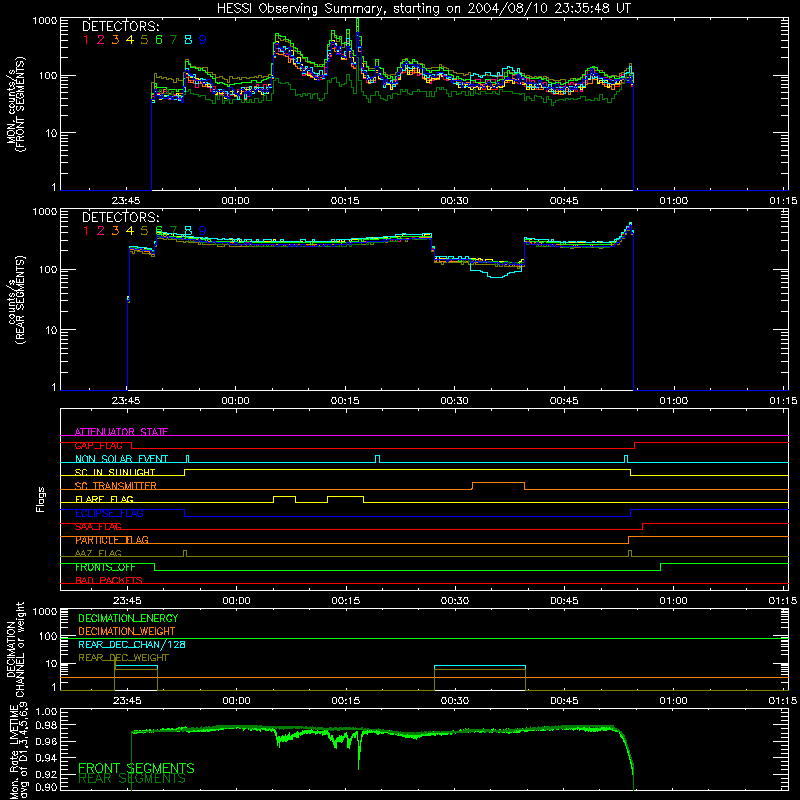This screenshot has width=800, height=800.
Task: Click the 00:15 tick label under the Flags plot
Action: (345, 601)
